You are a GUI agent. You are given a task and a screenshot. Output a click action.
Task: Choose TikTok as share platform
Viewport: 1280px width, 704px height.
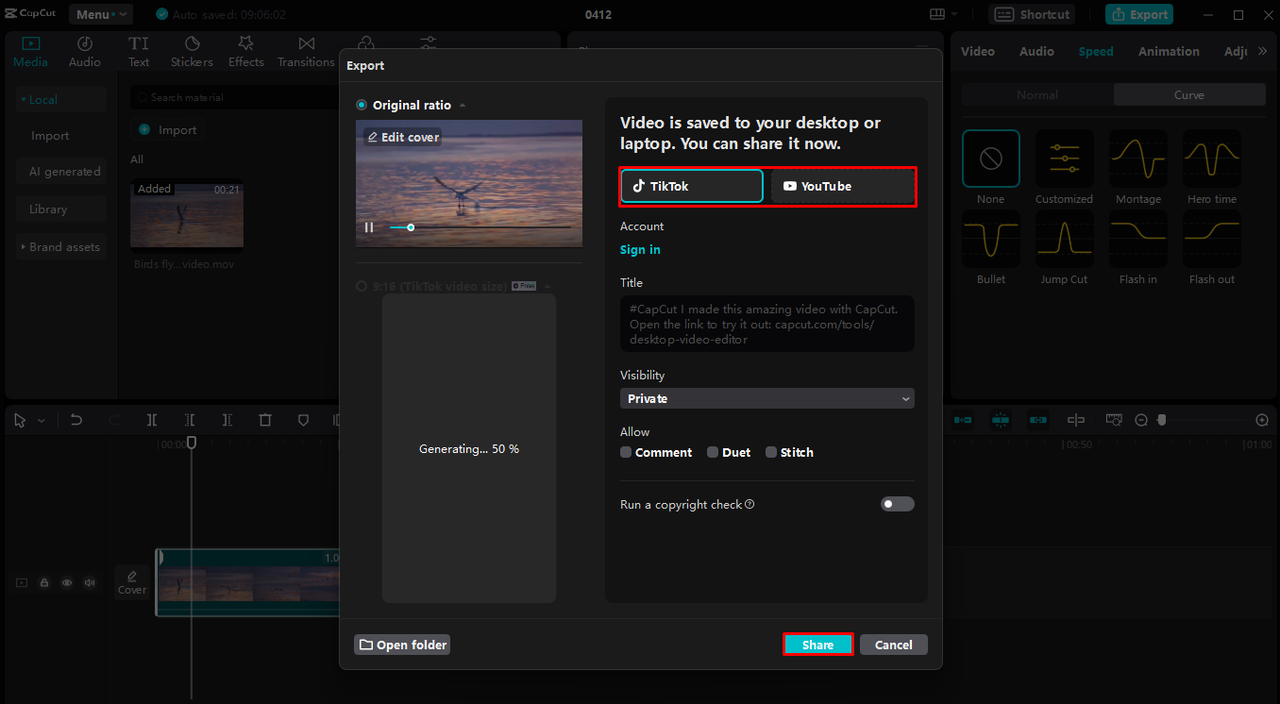tap(692, 186)
